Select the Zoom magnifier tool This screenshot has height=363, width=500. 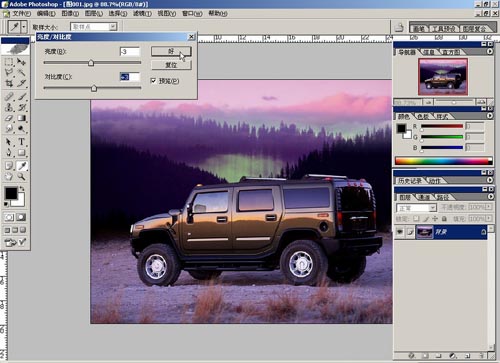tap(22, 176)
